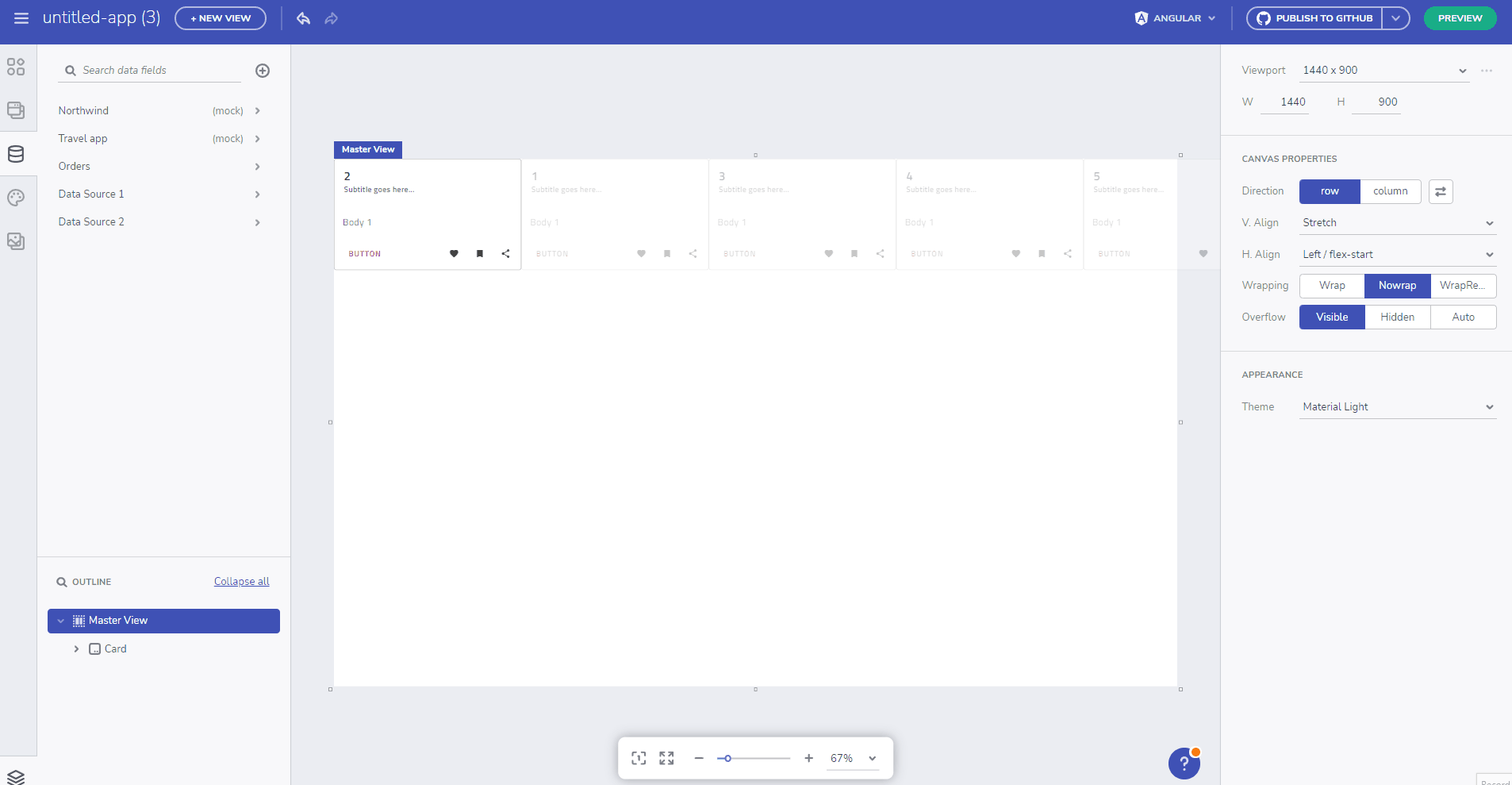This screenshot has width=1512, height=785.
Task: Click the undo arrow icon
Action: coord(303,18)
